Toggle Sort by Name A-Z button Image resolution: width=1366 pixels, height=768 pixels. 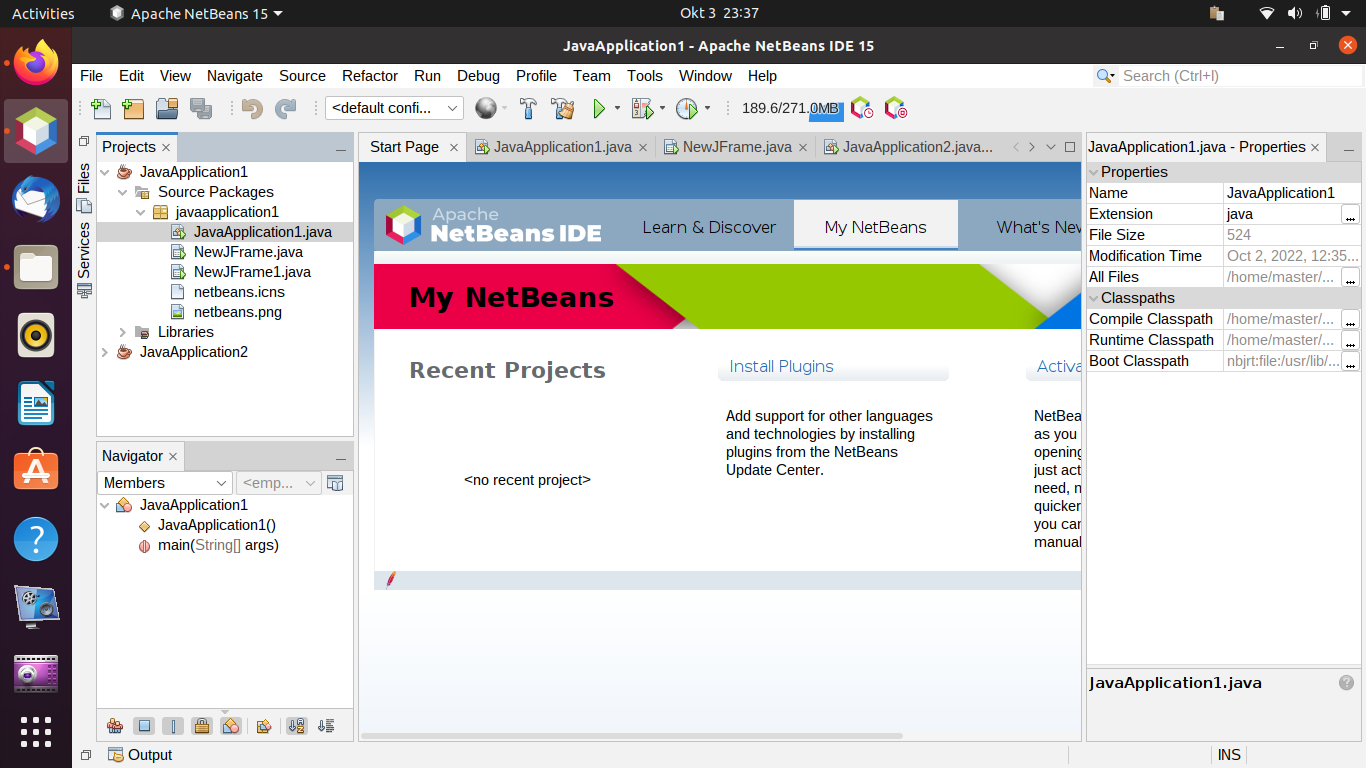296,726
